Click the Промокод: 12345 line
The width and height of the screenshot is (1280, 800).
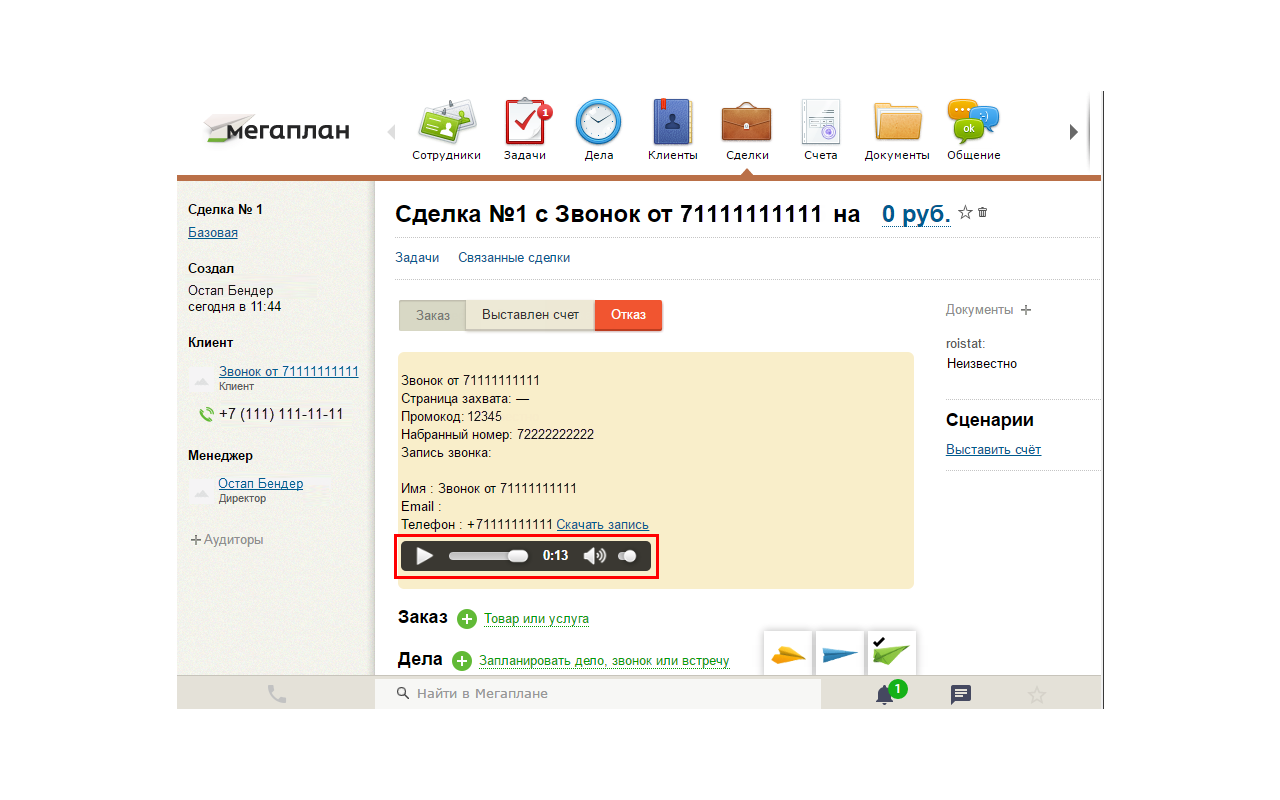click(451, 416)
